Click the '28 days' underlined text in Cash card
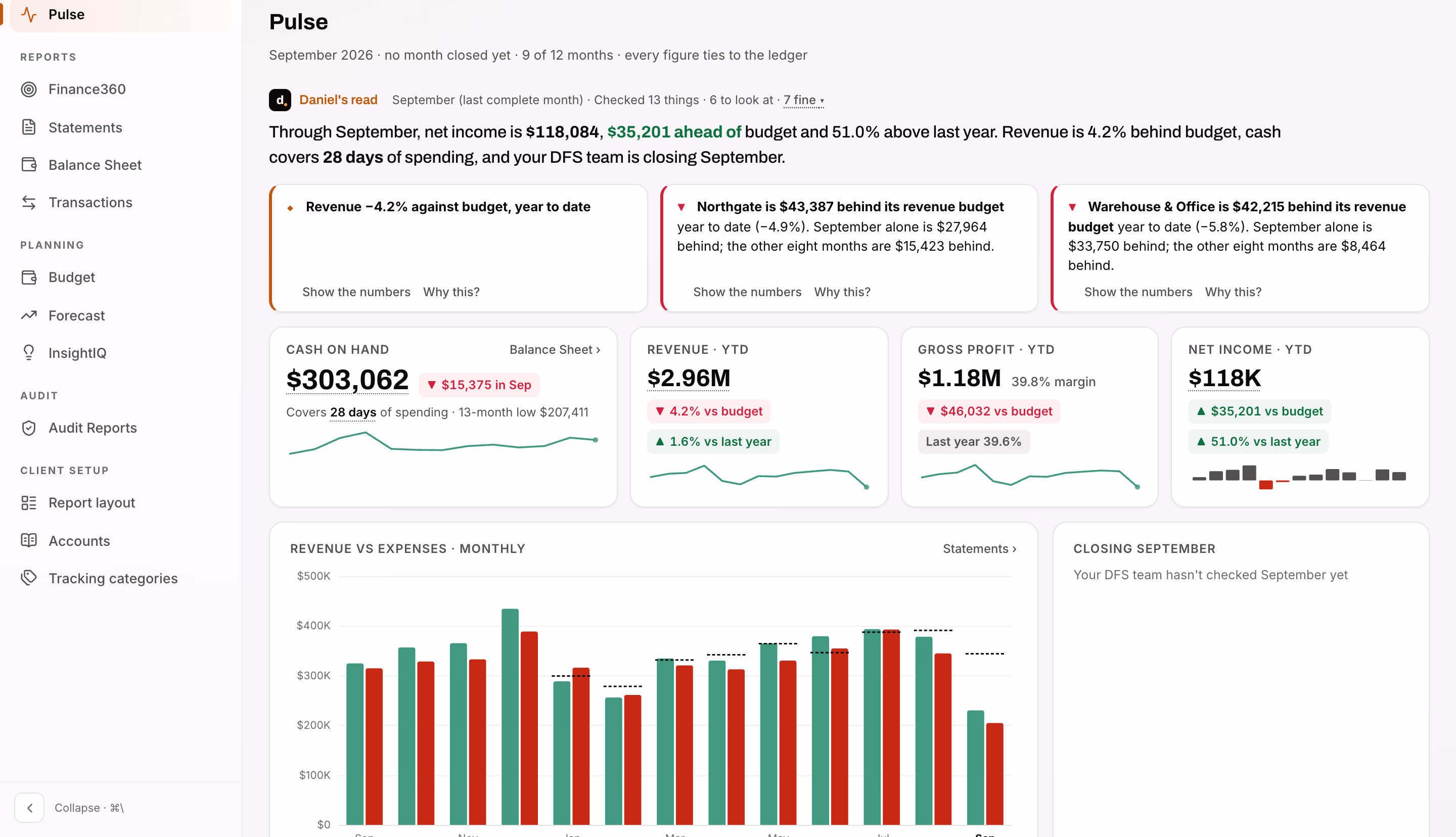1456x837 pixels. [x=353, y=412]
